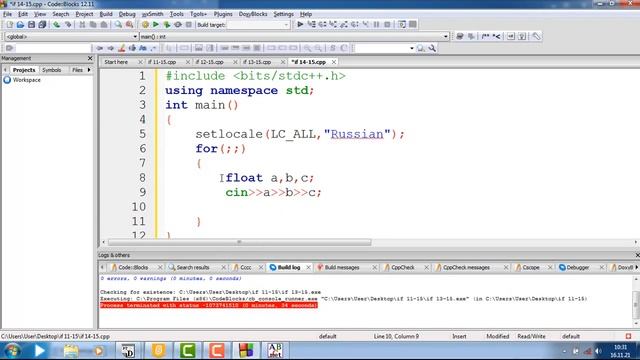This screenshot has height=360, width=640.
Task: Click the Open file folder icon
Action: (x=20, y=24)
